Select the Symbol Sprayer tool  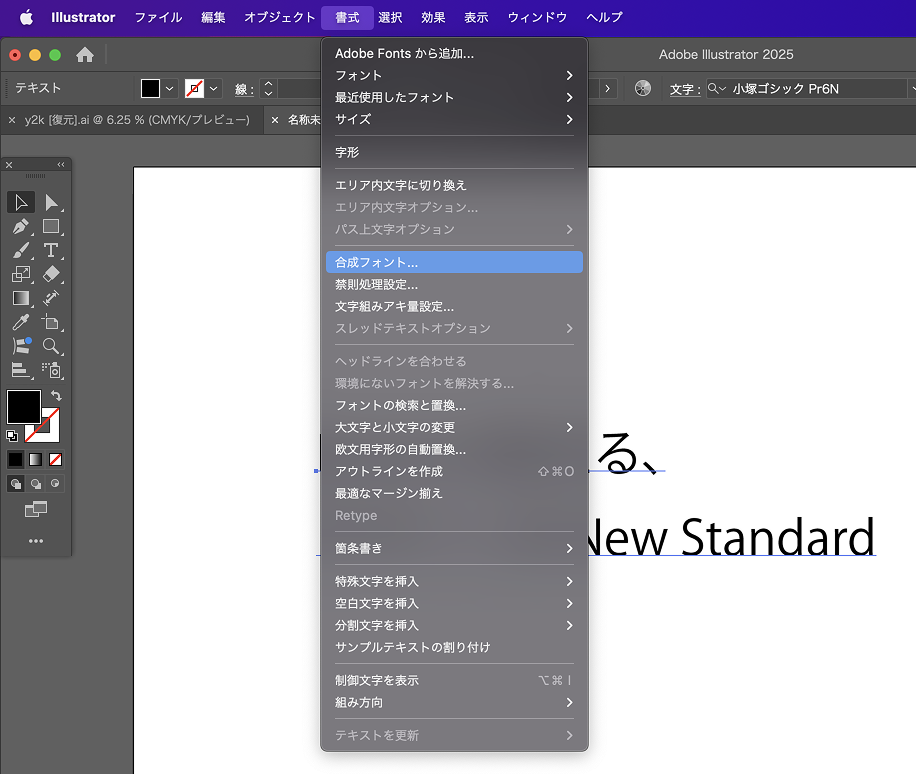point(51,370)
